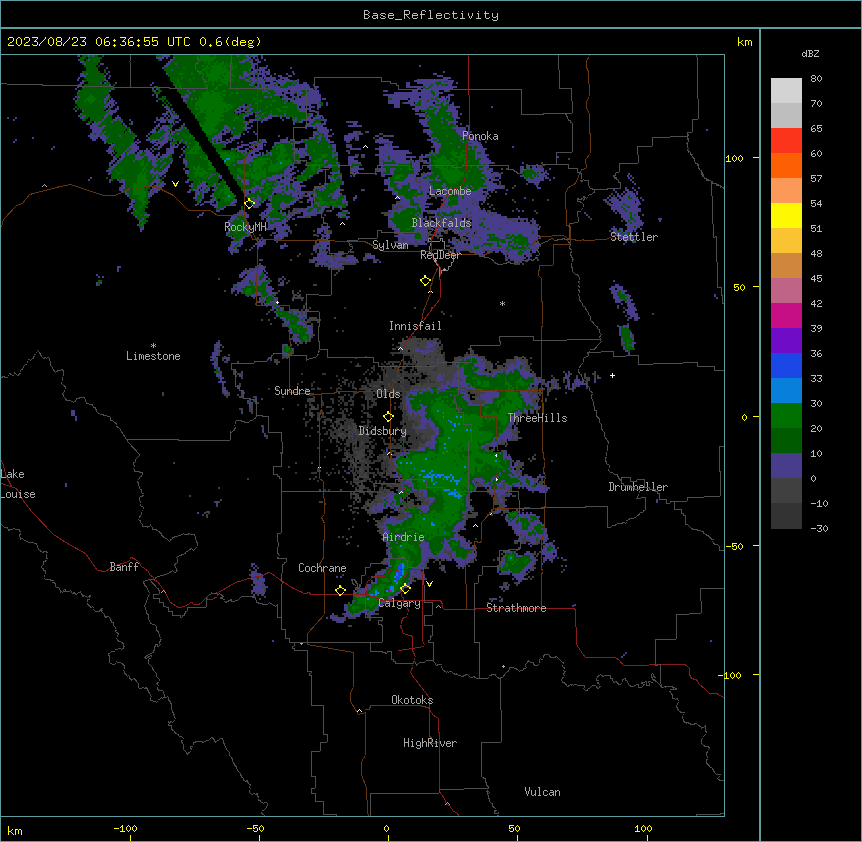Click the yellow diamond marker below Olds
This screenshot has width=862, height=842.
(x=388, y=417)
